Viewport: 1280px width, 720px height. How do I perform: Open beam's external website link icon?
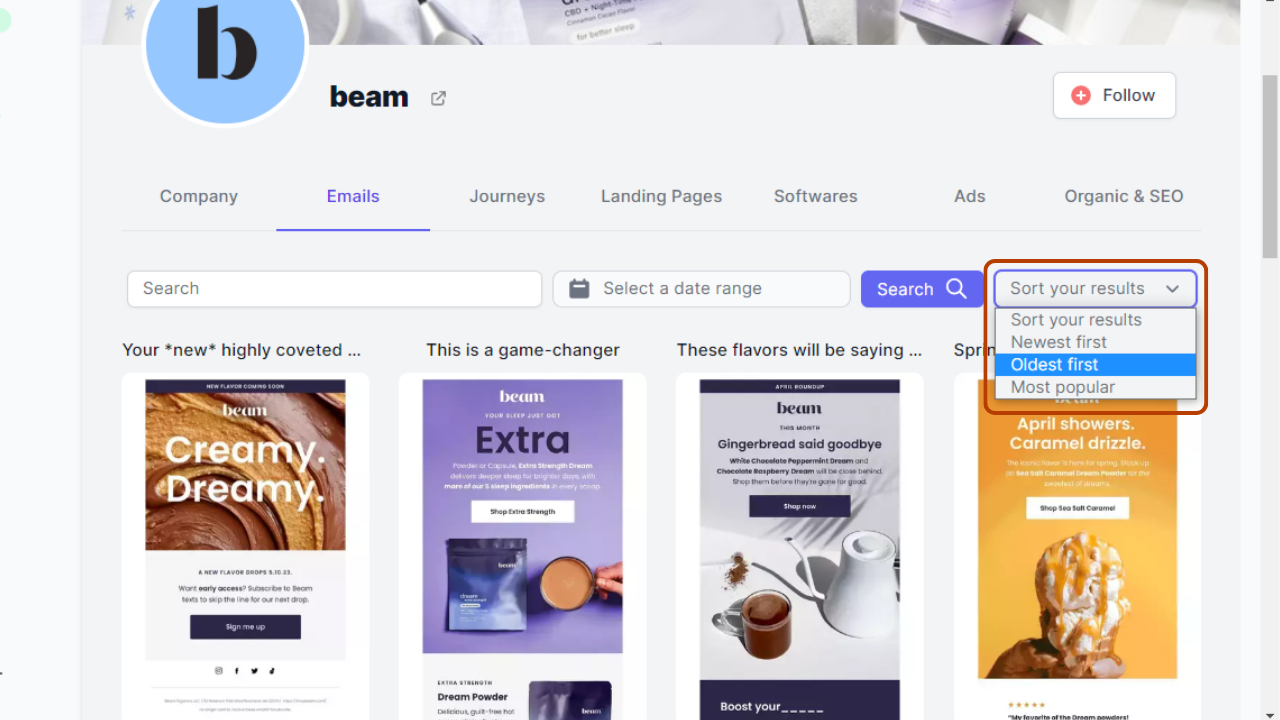coord(438,98)
